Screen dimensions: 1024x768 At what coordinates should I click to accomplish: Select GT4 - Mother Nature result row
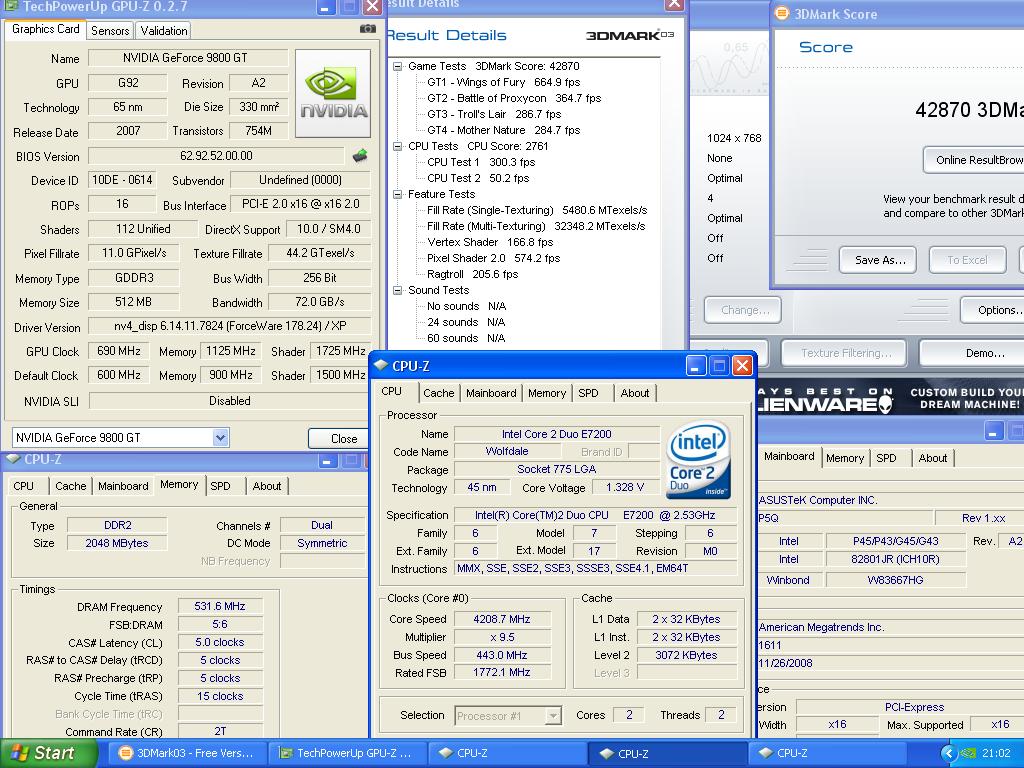504,130
